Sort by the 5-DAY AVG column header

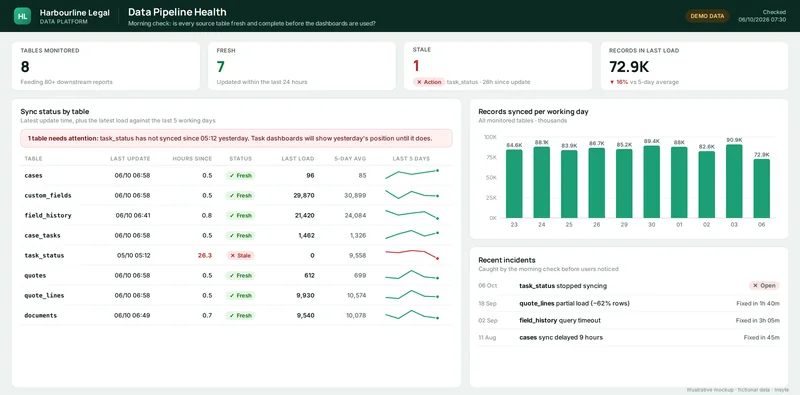pos(350,159)
